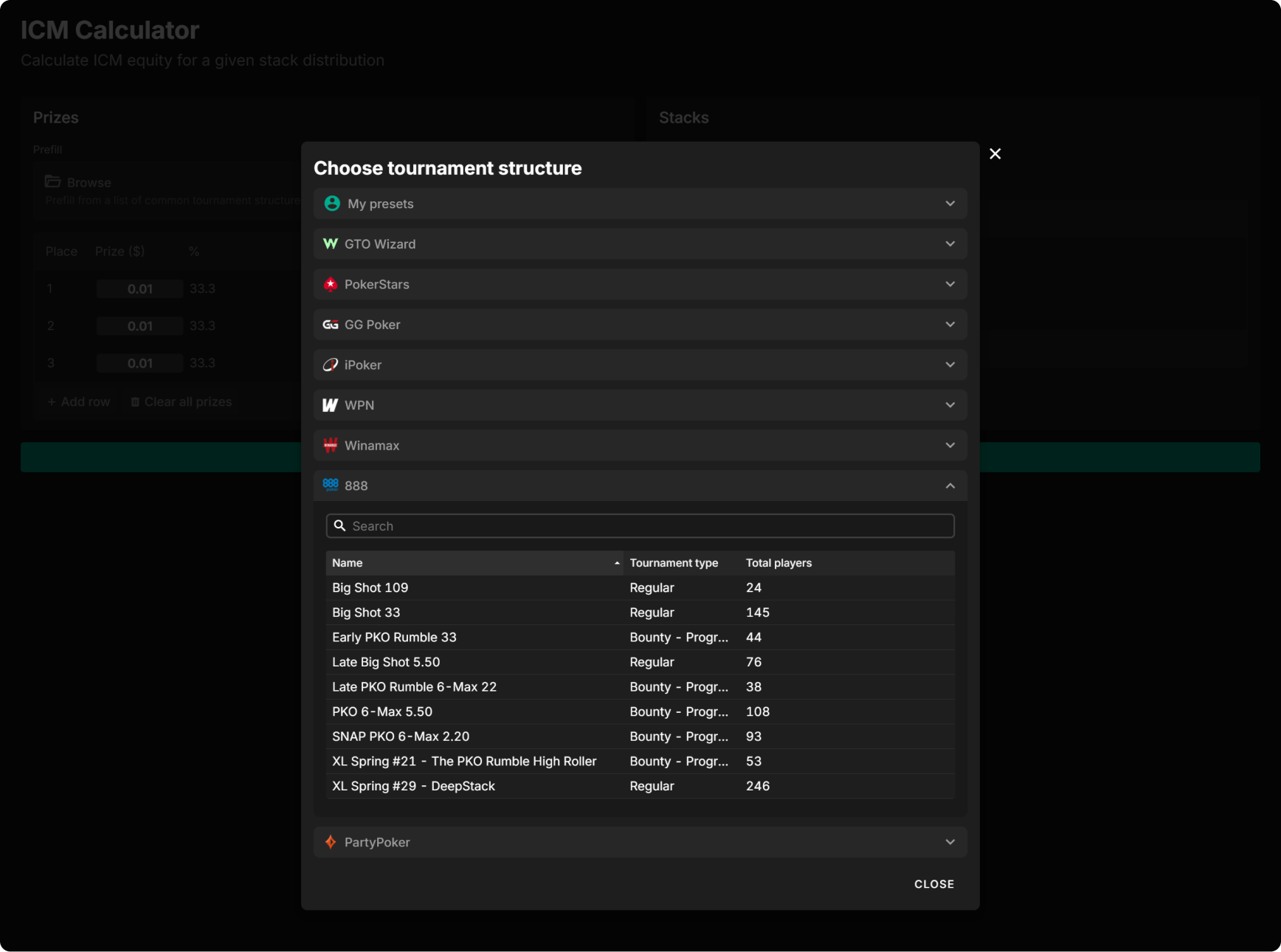Click the PokerStars section label
Viewport: 1281px width, 952px height.
377,284
